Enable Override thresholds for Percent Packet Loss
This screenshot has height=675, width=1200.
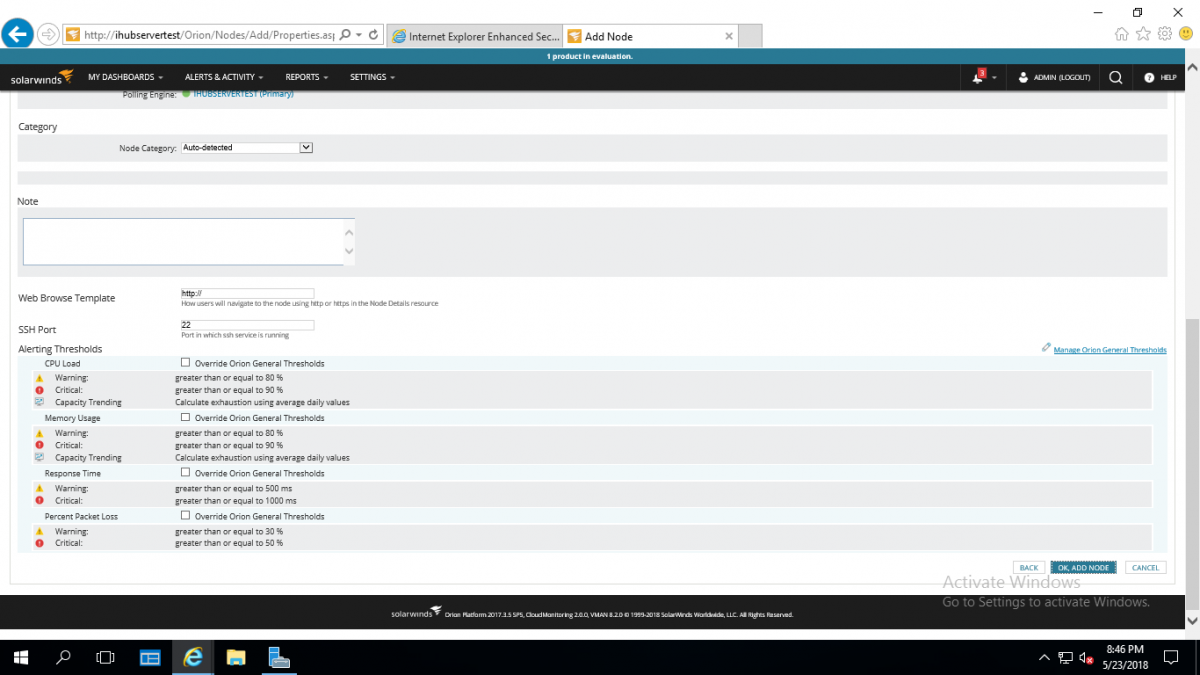coord(185,516)
